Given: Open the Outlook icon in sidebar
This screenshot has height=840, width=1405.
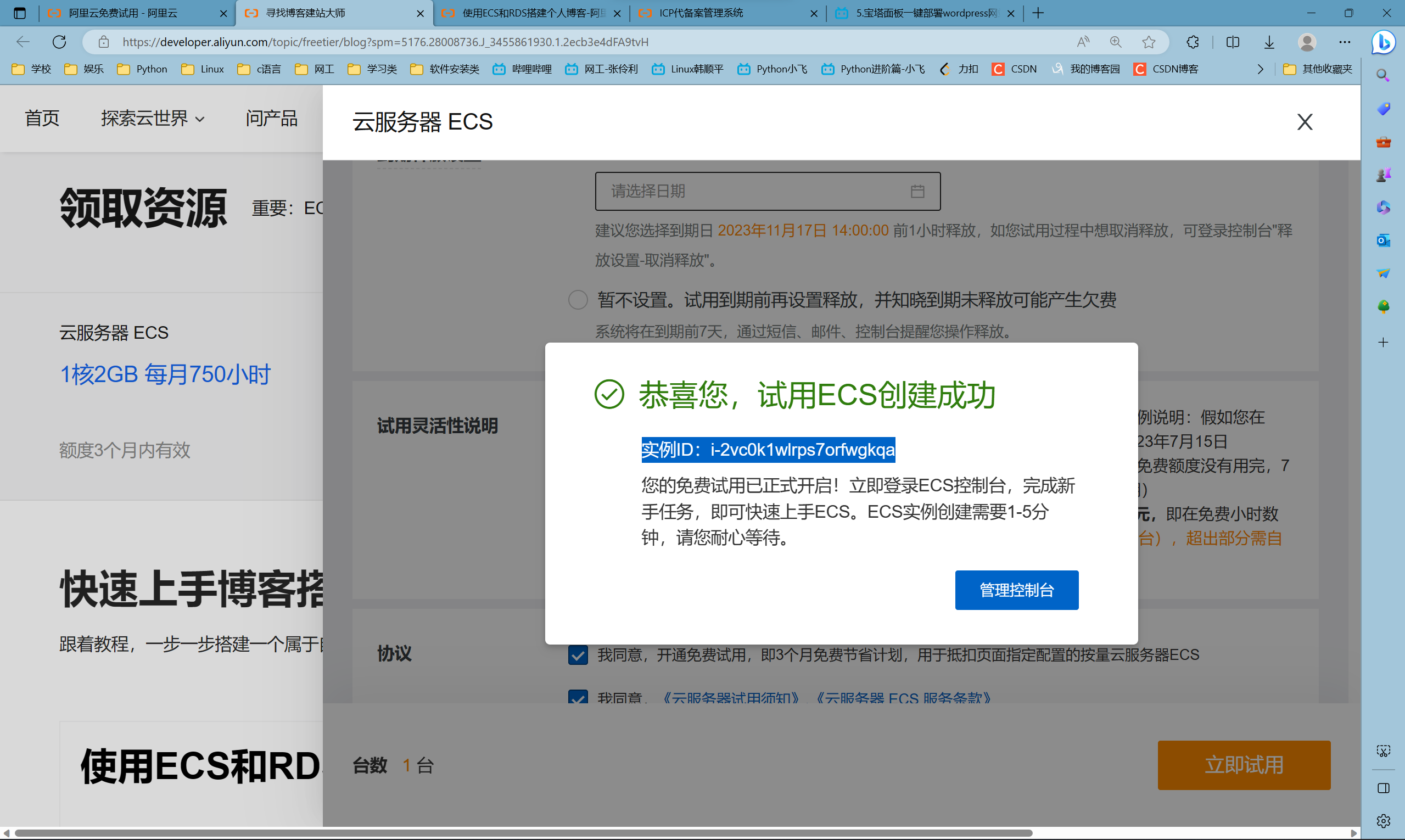Looking at the screenshot, I should pyautogui.click(x=1383, y=240).
